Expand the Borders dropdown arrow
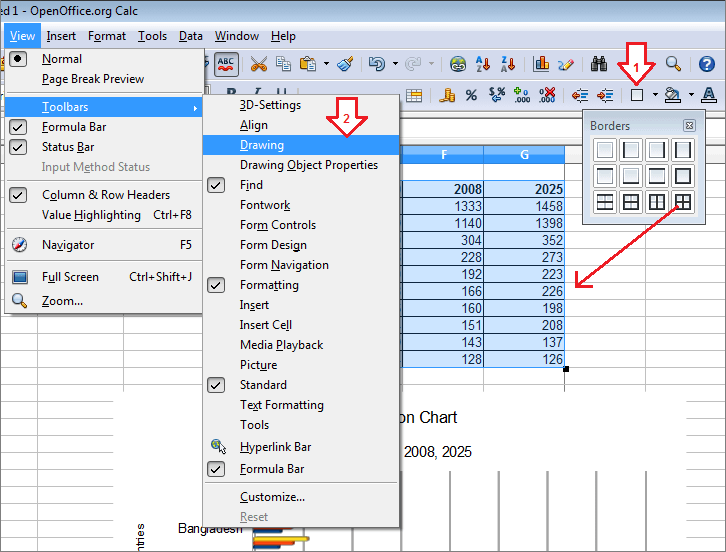 pos(655,95)
